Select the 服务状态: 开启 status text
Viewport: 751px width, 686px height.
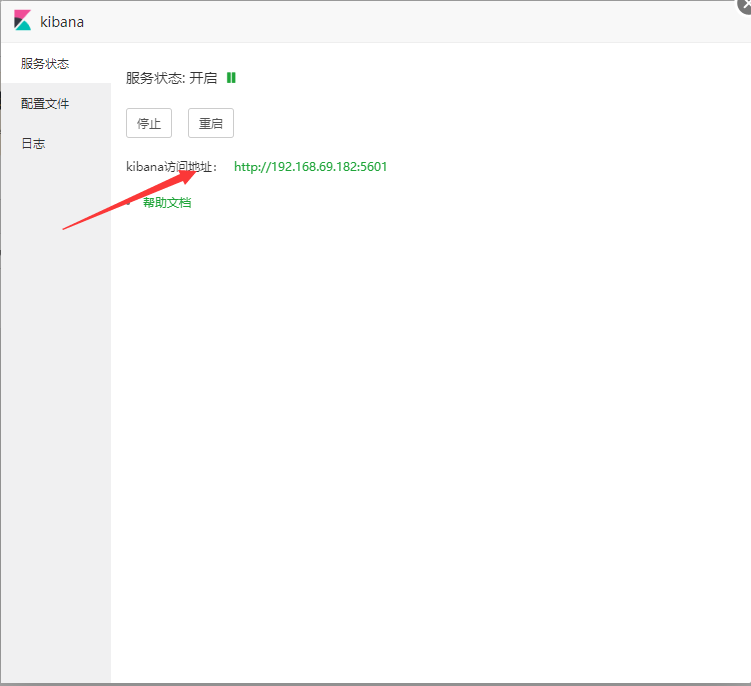tap(171, 78)
